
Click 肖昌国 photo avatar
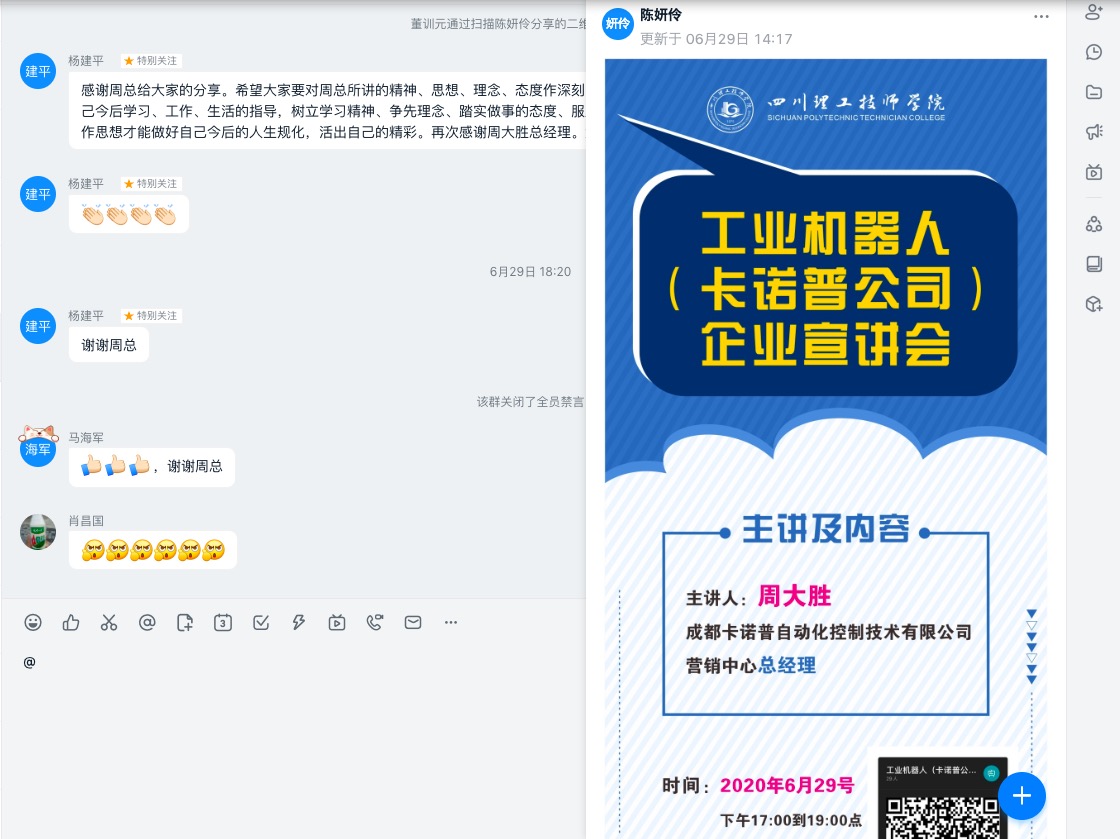[x=38, y=532]
